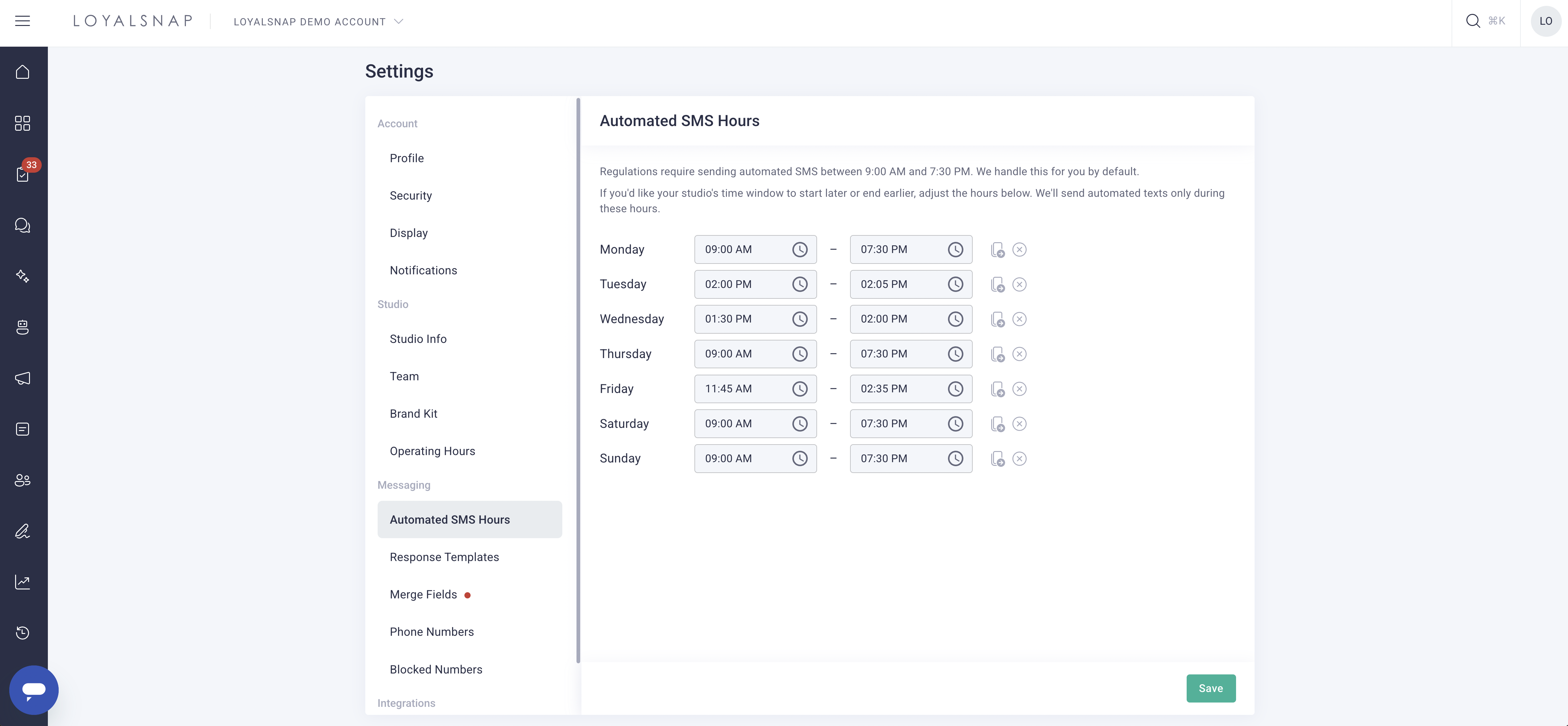Open the robot automation icon in sidebar
This screenshot has width=1568, height=726.
pyautogui.click(x=23, y=327)
